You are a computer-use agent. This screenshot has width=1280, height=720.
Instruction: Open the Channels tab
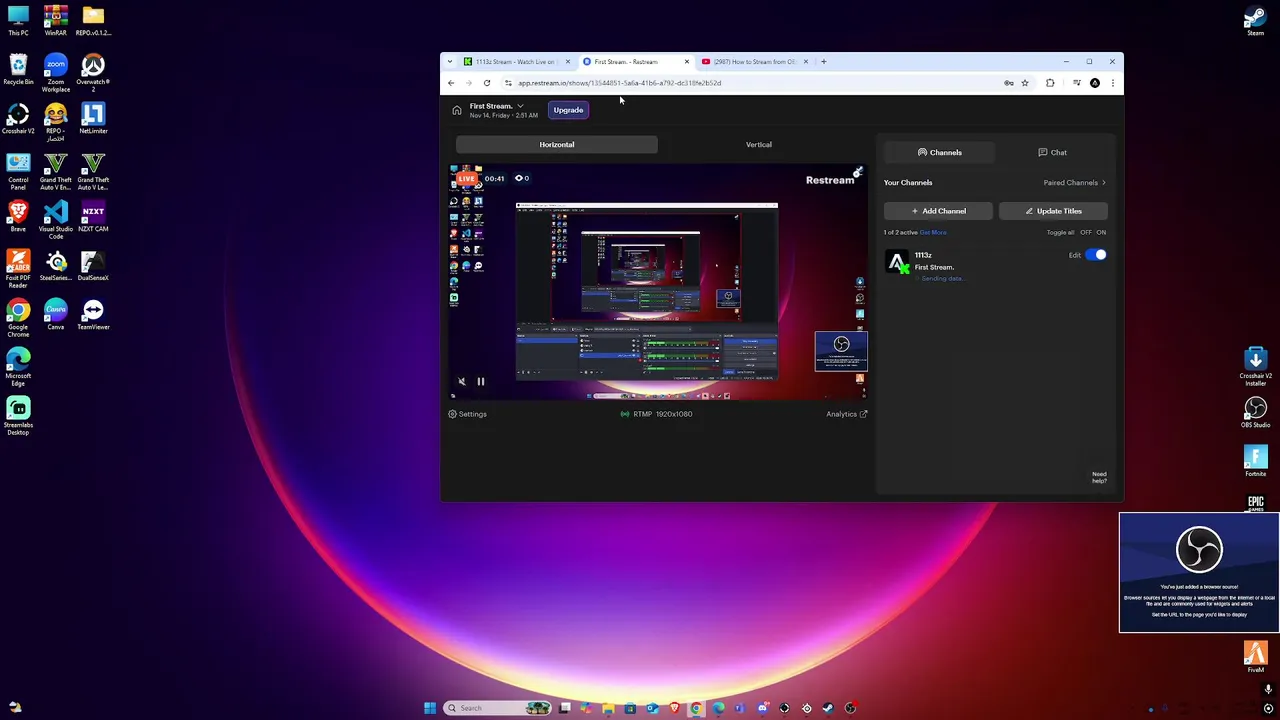tap(940, 153)
